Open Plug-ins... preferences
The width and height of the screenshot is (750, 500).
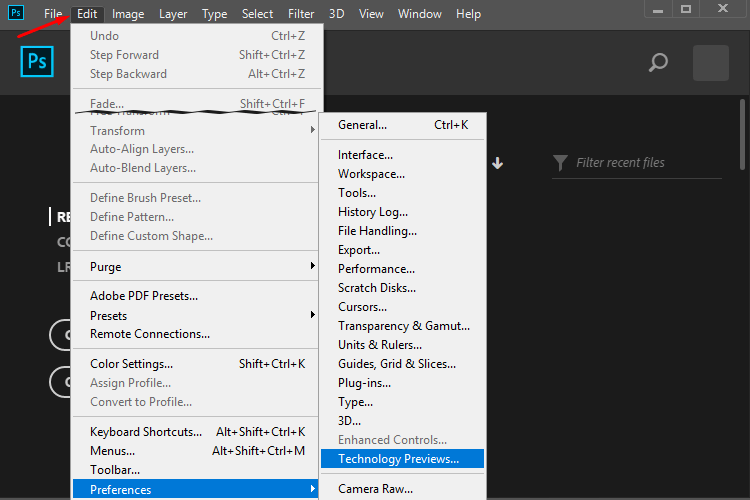pyautogui.click(x=402, y=383)
